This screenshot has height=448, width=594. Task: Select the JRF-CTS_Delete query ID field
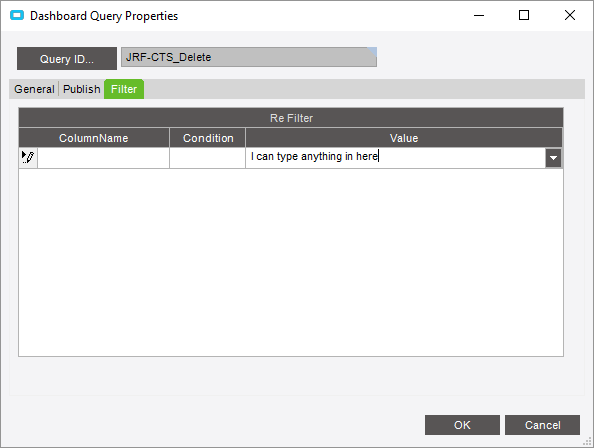249,57
